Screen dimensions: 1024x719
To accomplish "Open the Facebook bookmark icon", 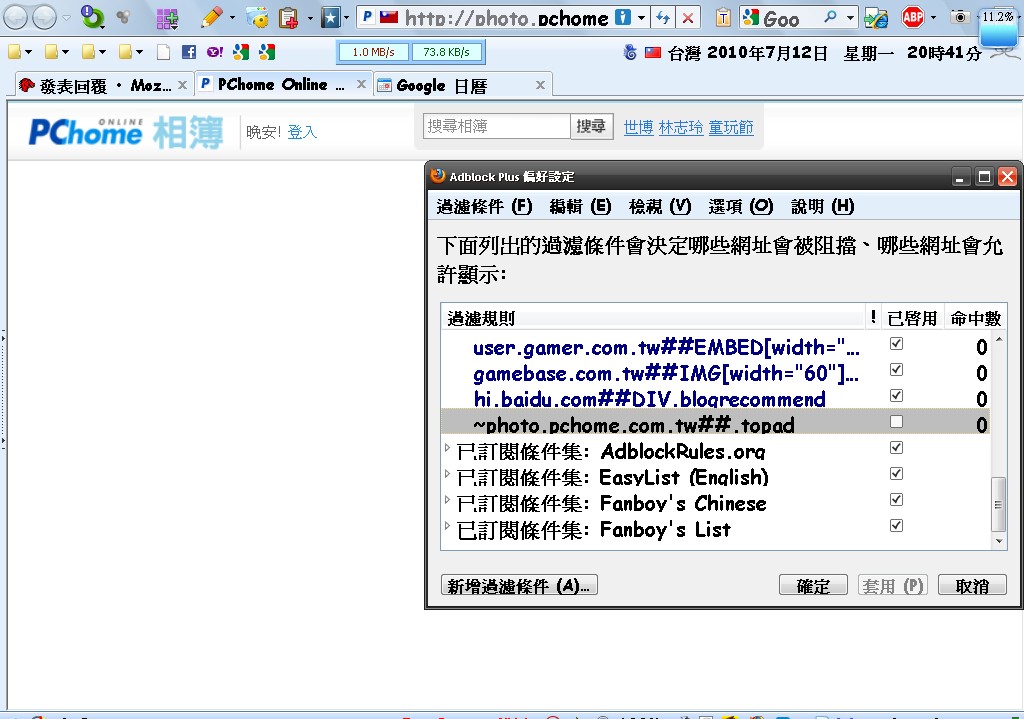I will 189,52.
